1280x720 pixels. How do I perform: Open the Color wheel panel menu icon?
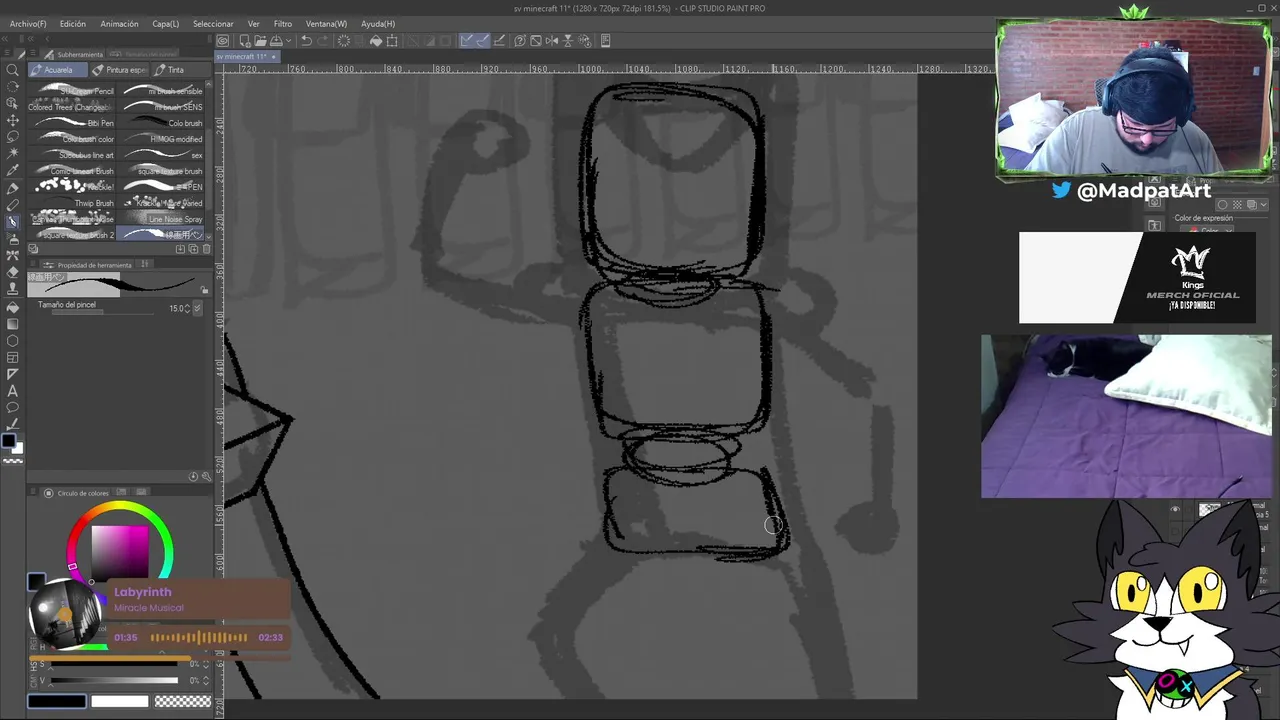click(33, 492)
